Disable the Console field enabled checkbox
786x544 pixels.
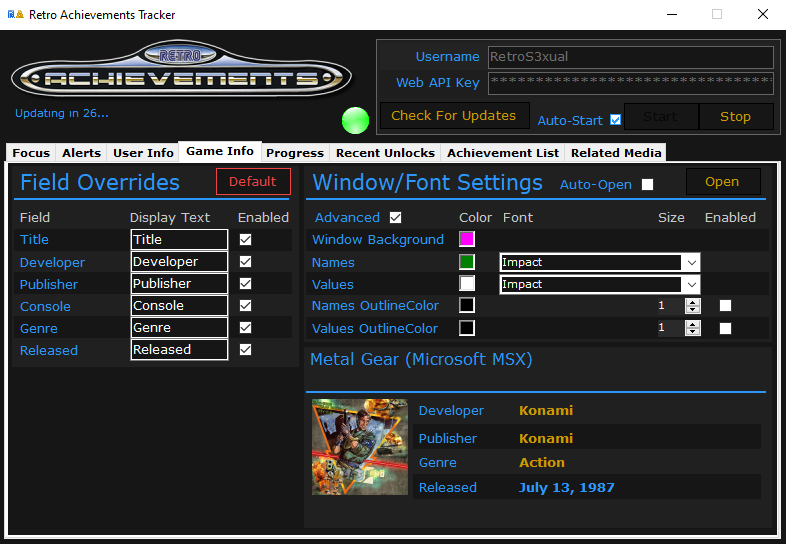246,306
